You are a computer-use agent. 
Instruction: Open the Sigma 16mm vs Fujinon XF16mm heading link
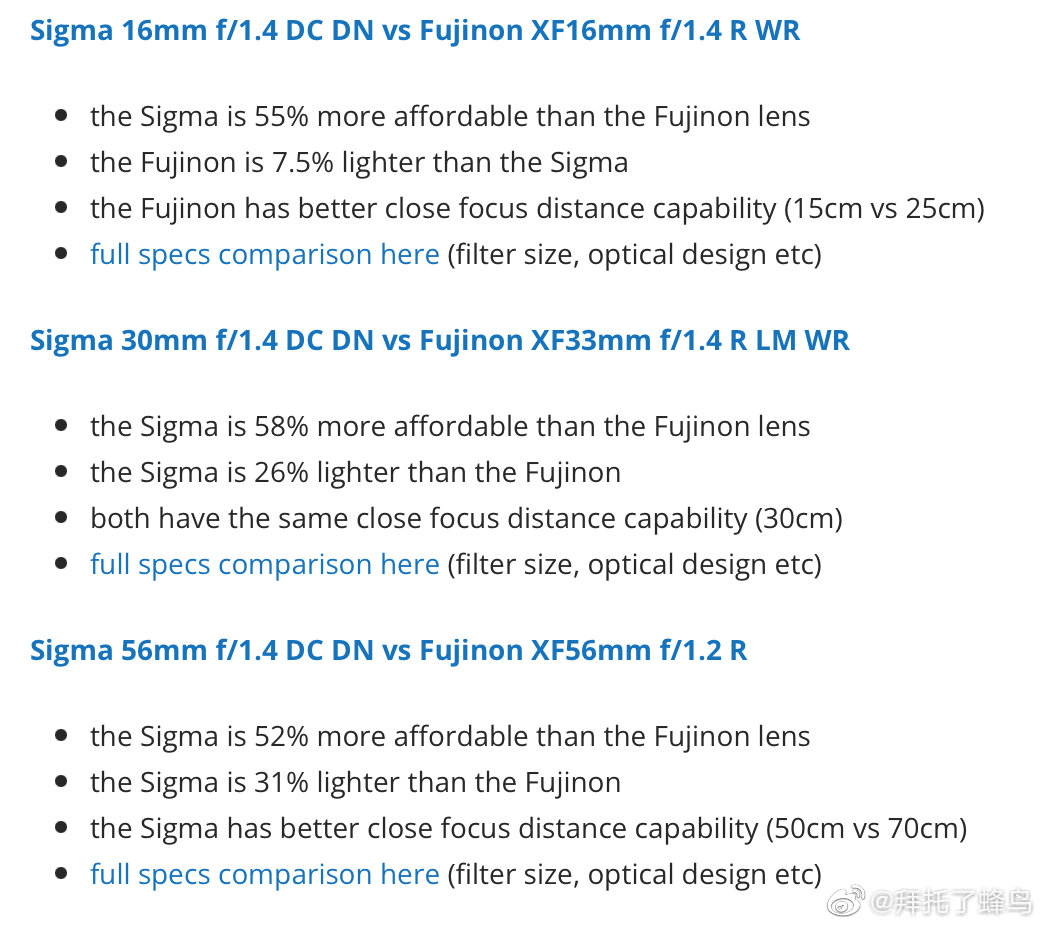click(415, 31)
